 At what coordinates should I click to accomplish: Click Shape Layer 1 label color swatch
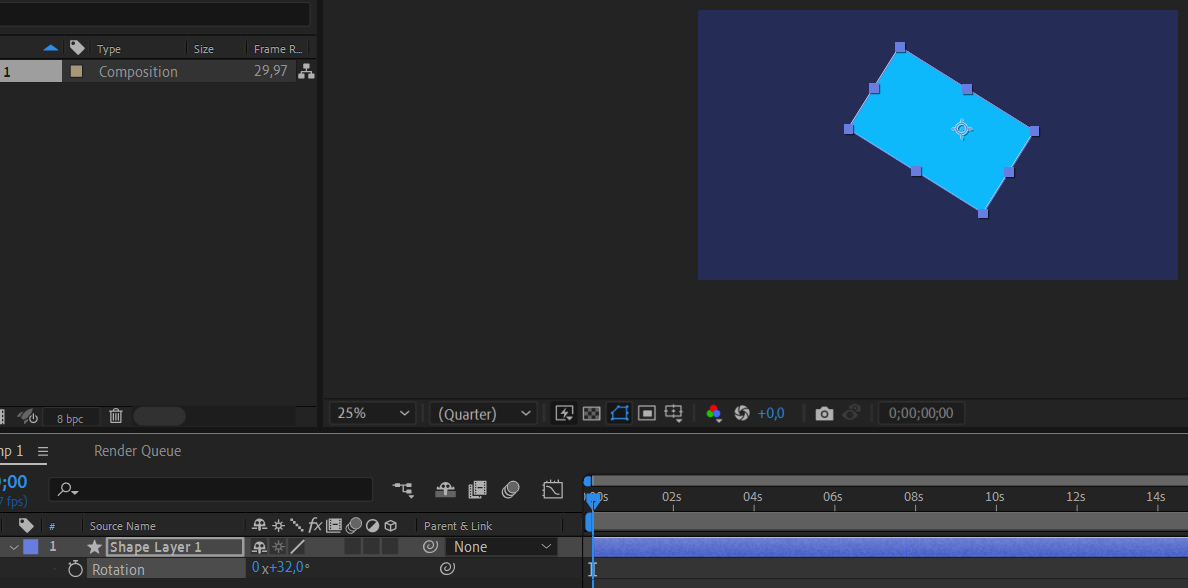pos(31,547)
